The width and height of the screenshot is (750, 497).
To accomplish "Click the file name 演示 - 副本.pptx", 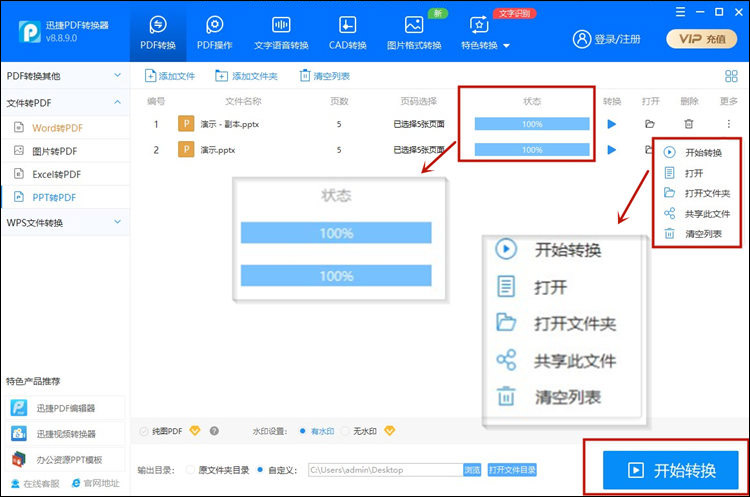I will click(230, 124).
